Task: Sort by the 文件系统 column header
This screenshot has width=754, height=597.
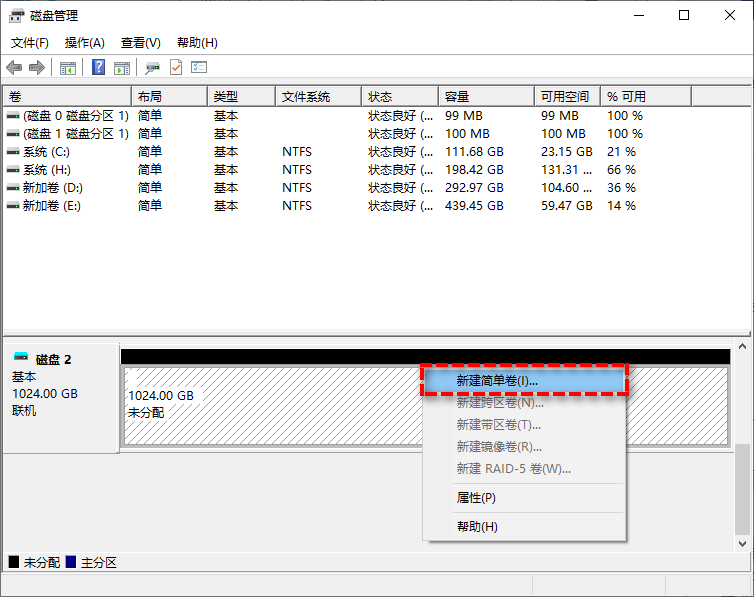Action: 319,97
